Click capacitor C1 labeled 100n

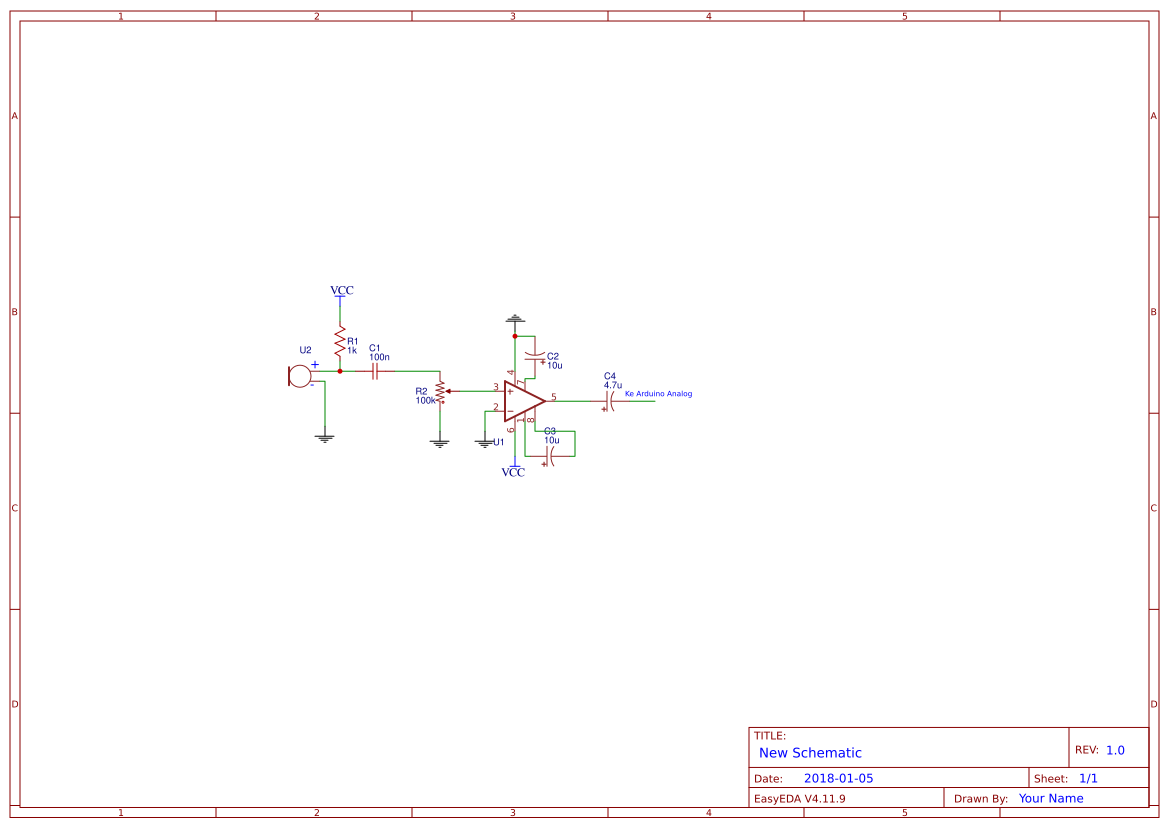tap(374, 371)
